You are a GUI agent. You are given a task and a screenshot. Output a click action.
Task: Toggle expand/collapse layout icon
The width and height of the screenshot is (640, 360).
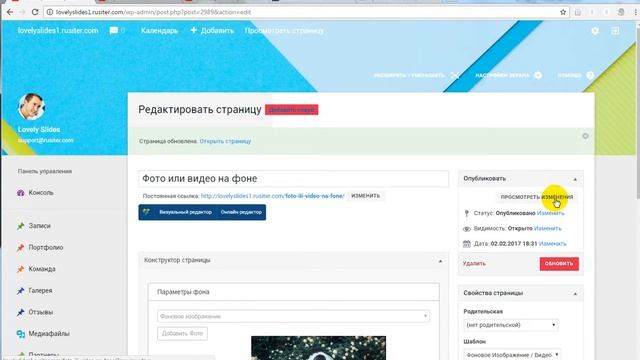[x=455, y=75]
